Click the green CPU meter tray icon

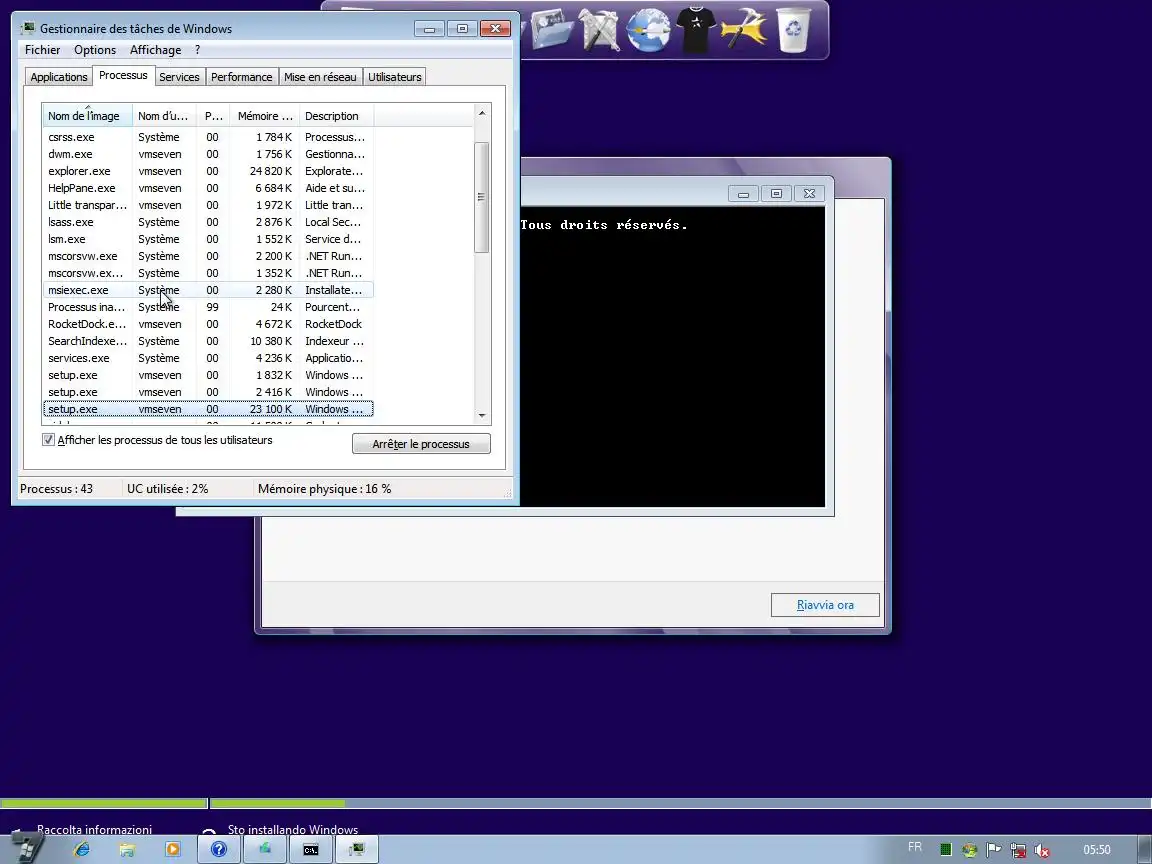click(946, 850)
